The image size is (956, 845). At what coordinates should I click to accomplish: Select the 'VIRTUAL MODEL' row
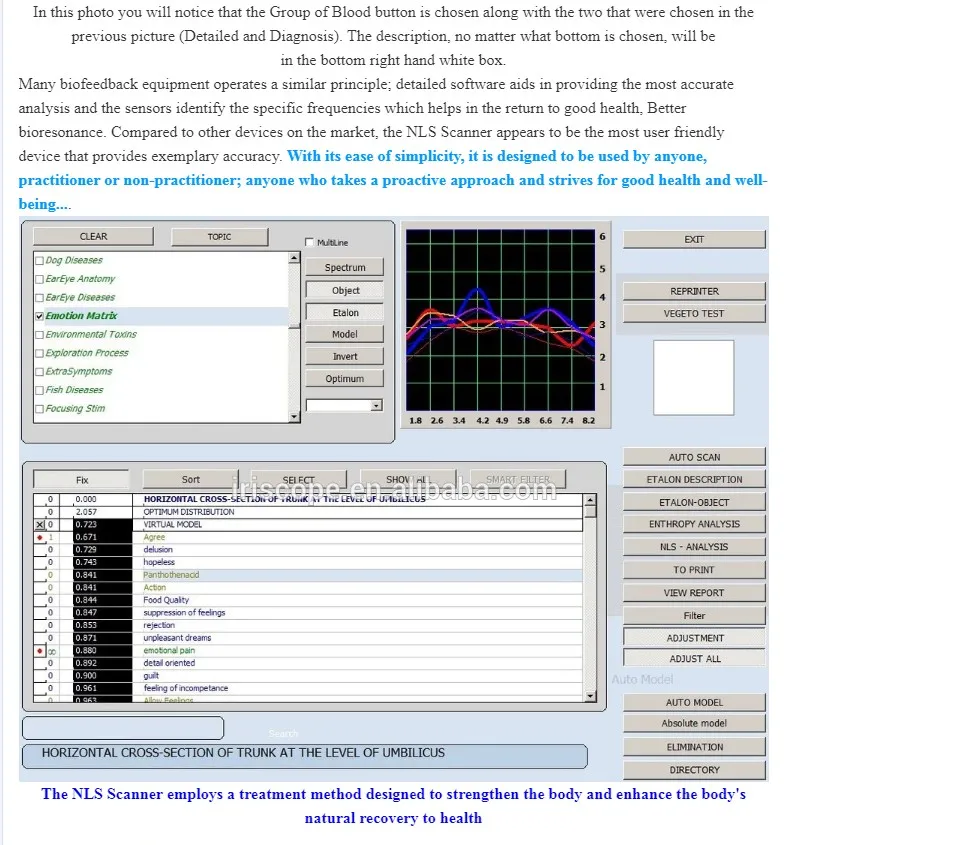(x=309, y=524)
